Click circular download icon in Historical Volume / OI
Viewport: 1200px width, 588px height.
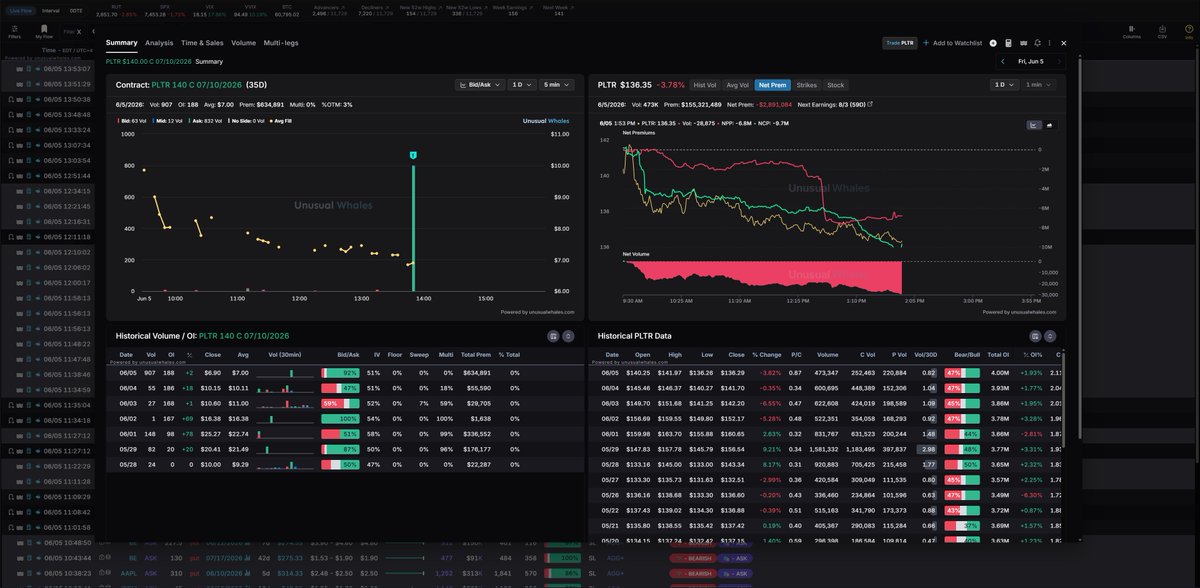click(x=568, y=337)
